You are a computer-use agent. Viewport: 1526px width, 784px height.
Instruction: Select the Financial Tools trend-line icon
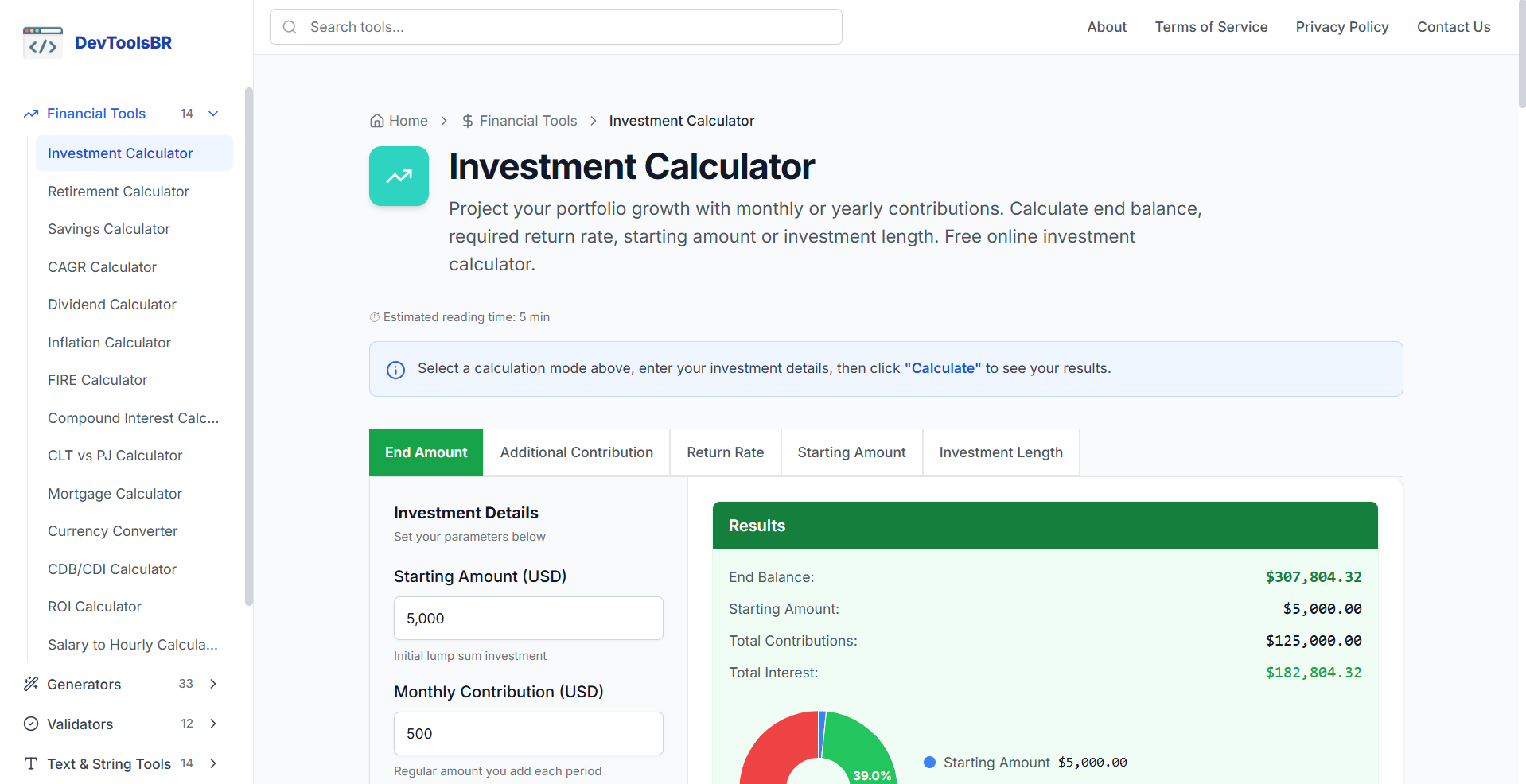[x=30, y=114]
